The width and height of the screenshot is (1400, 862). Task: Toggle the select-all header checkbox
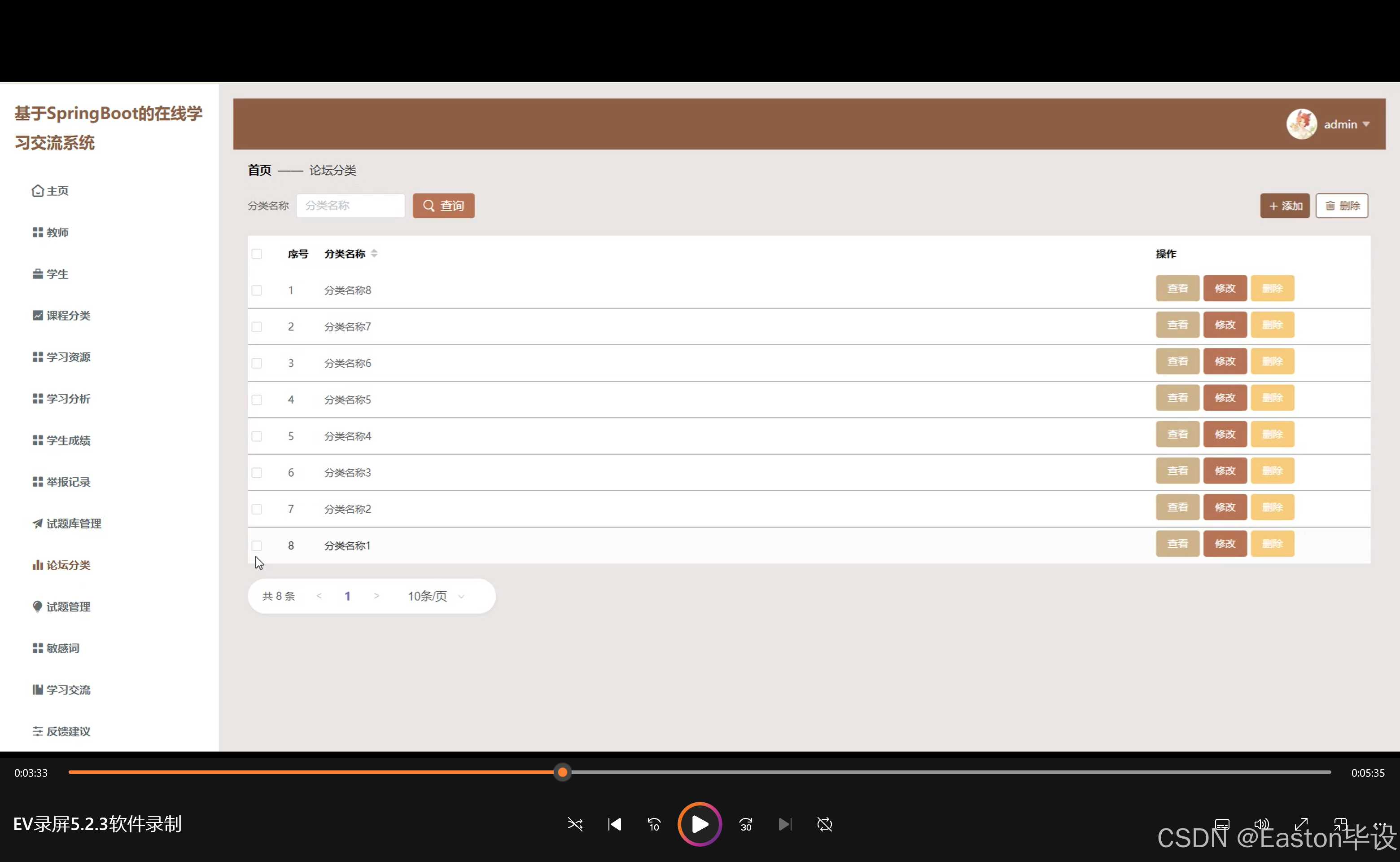click(257, 254)
